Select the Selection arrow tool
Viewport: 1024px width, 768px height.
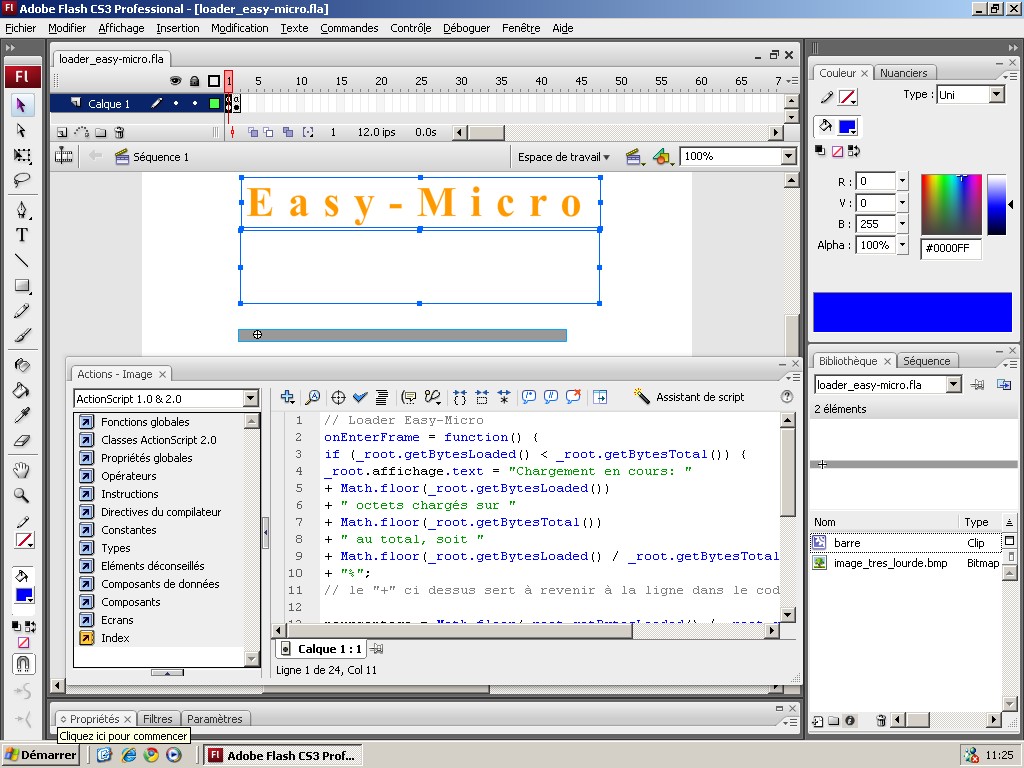(x=21, y=104)
